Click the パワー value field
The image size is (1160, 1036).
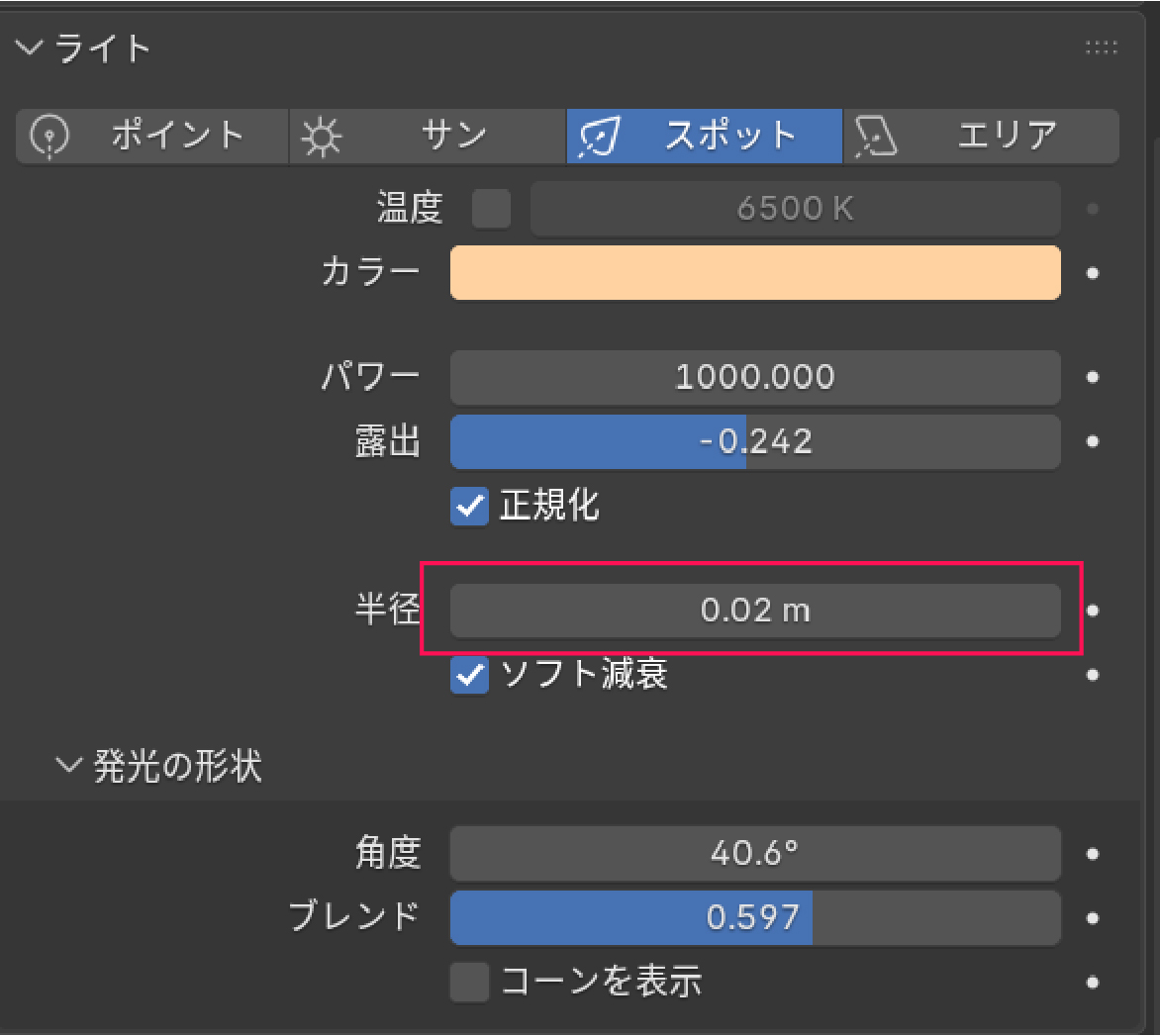click(x=755, y=377)
